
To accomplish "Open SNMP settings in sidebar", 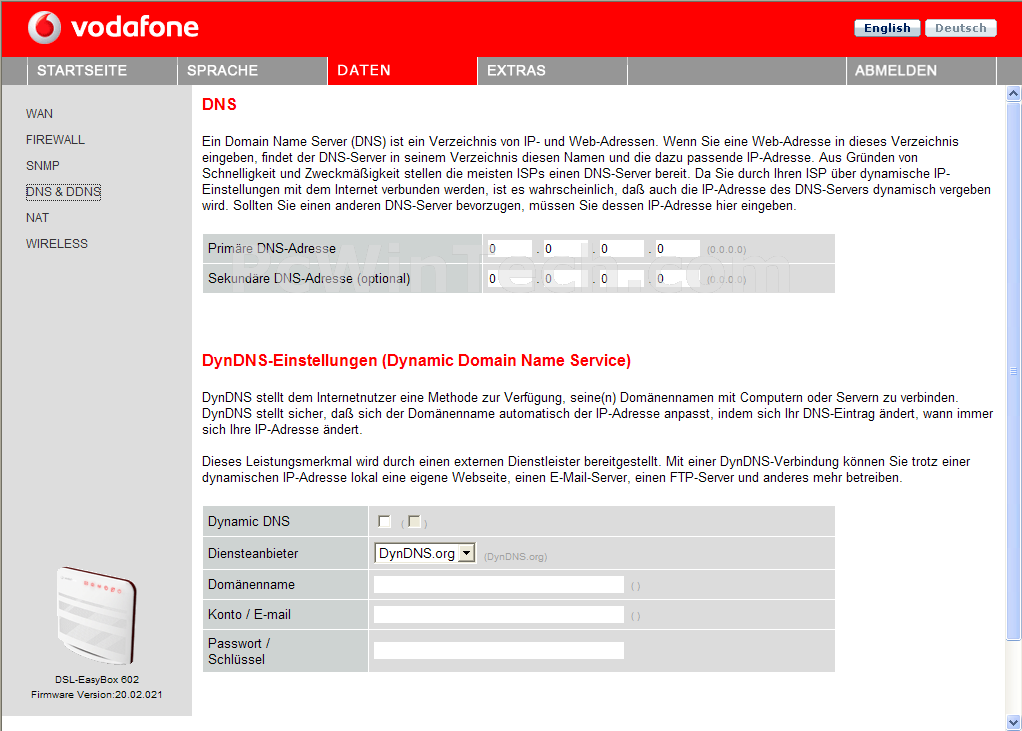I will 42,165.
